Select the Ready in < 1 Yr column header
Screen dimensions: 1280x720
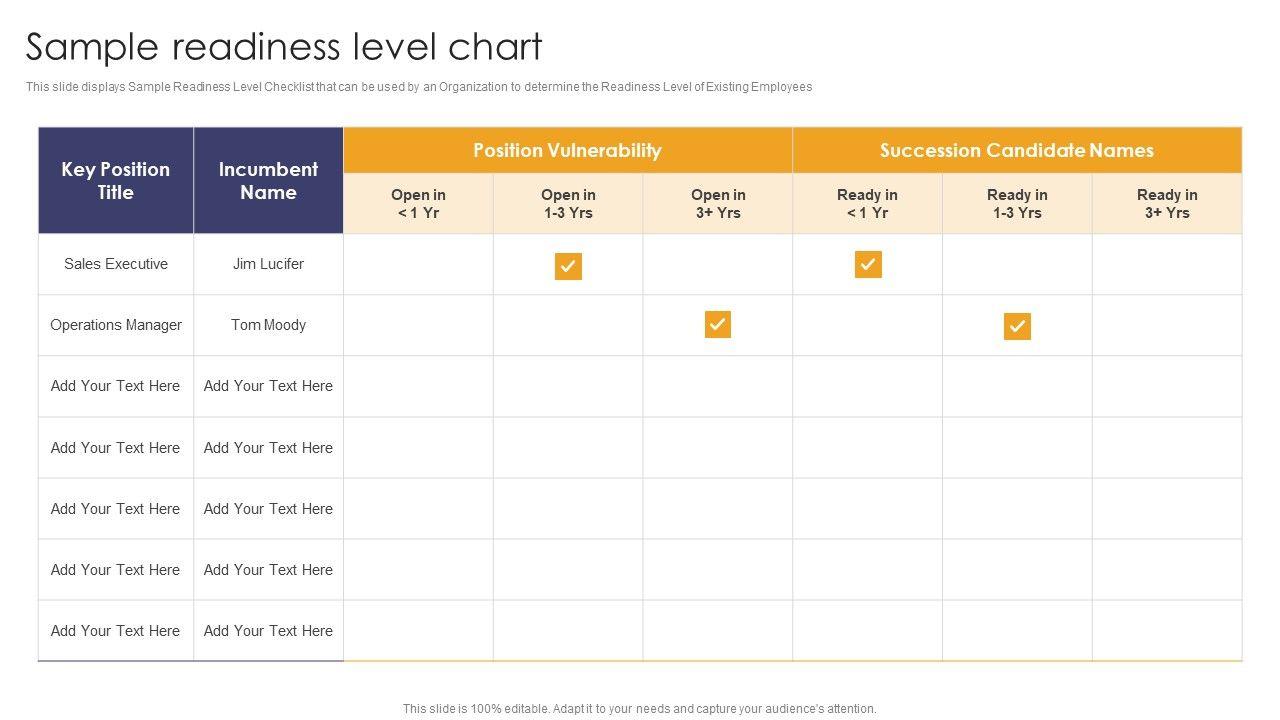tap(867, 204)
